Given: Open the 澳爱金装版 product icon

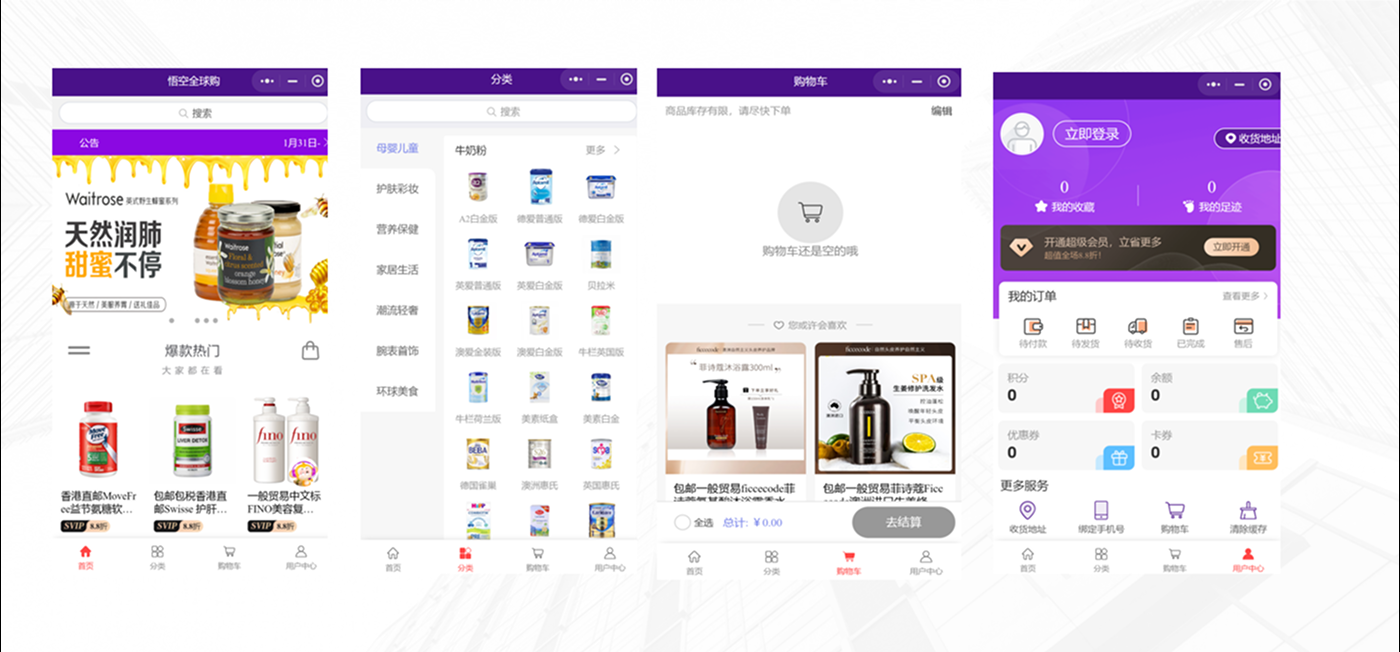Looking at the screenshot, I should point(478,320).
